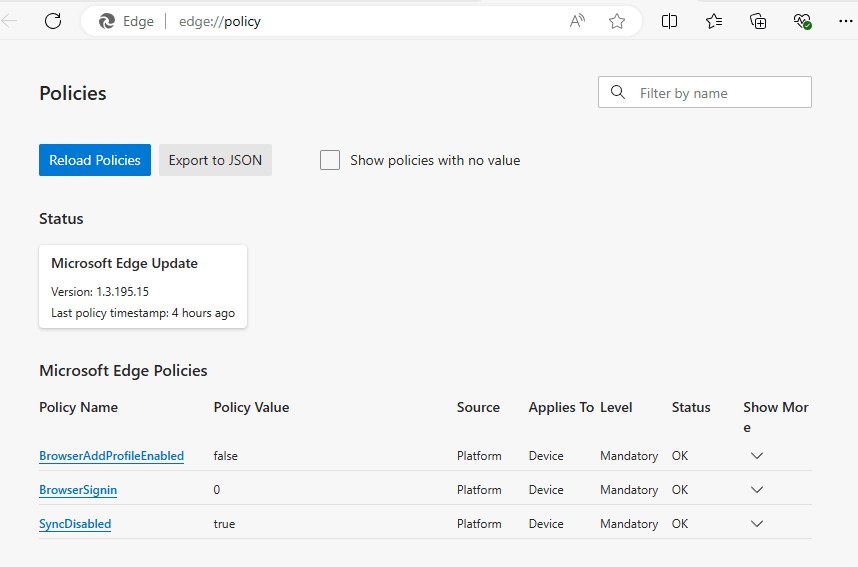Expand the BrowserSignin row chevron
Screen dimensions: 858x567
(x=757, y=490)
